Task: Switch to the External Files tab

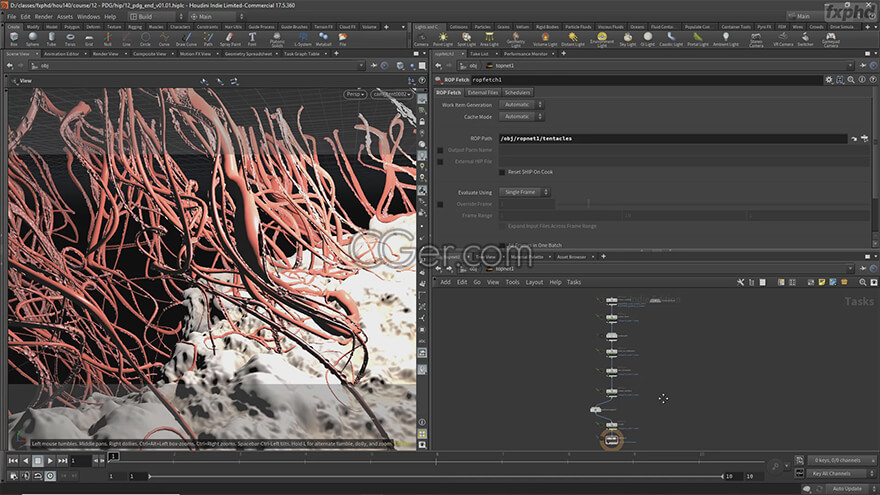Action: tap(483, 92)
